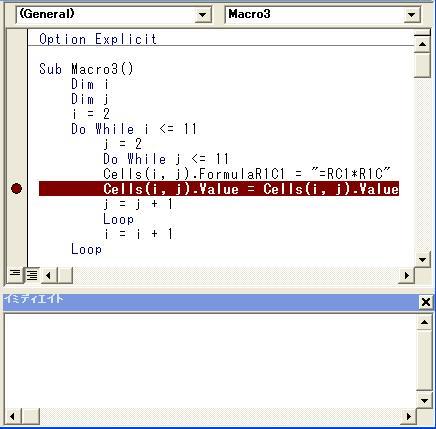436x429 pixels.
Task: Click the 'j = j + 1' line
Action: 138,204
